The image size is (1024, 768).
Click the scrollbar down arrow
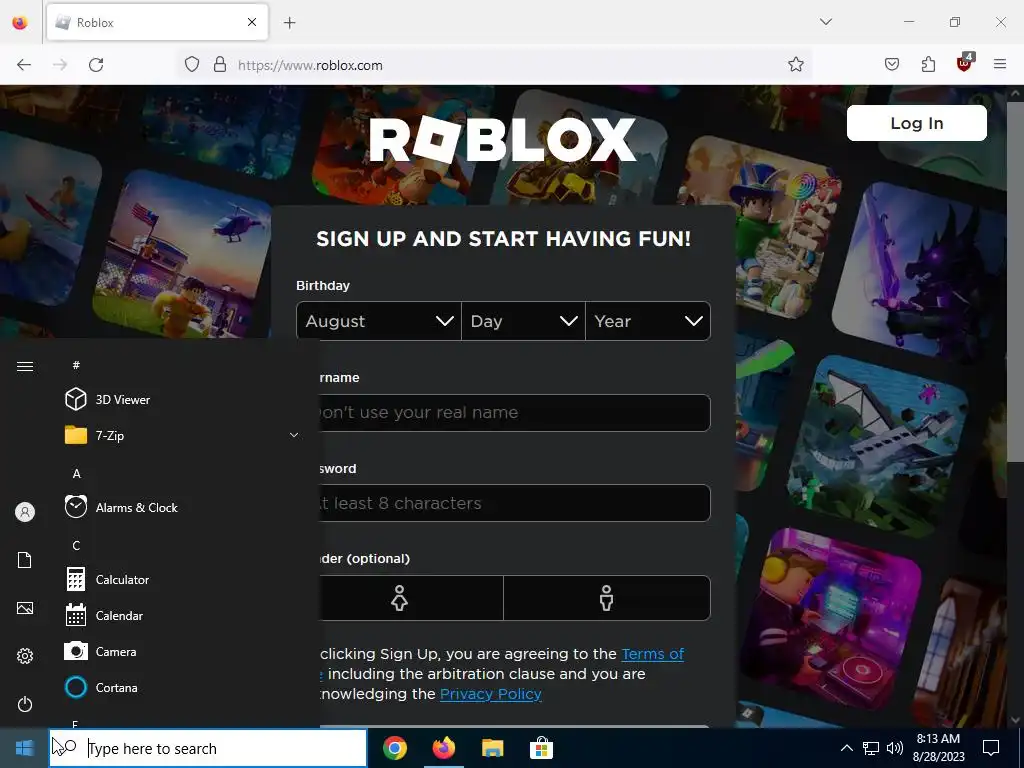point(1014,720)
